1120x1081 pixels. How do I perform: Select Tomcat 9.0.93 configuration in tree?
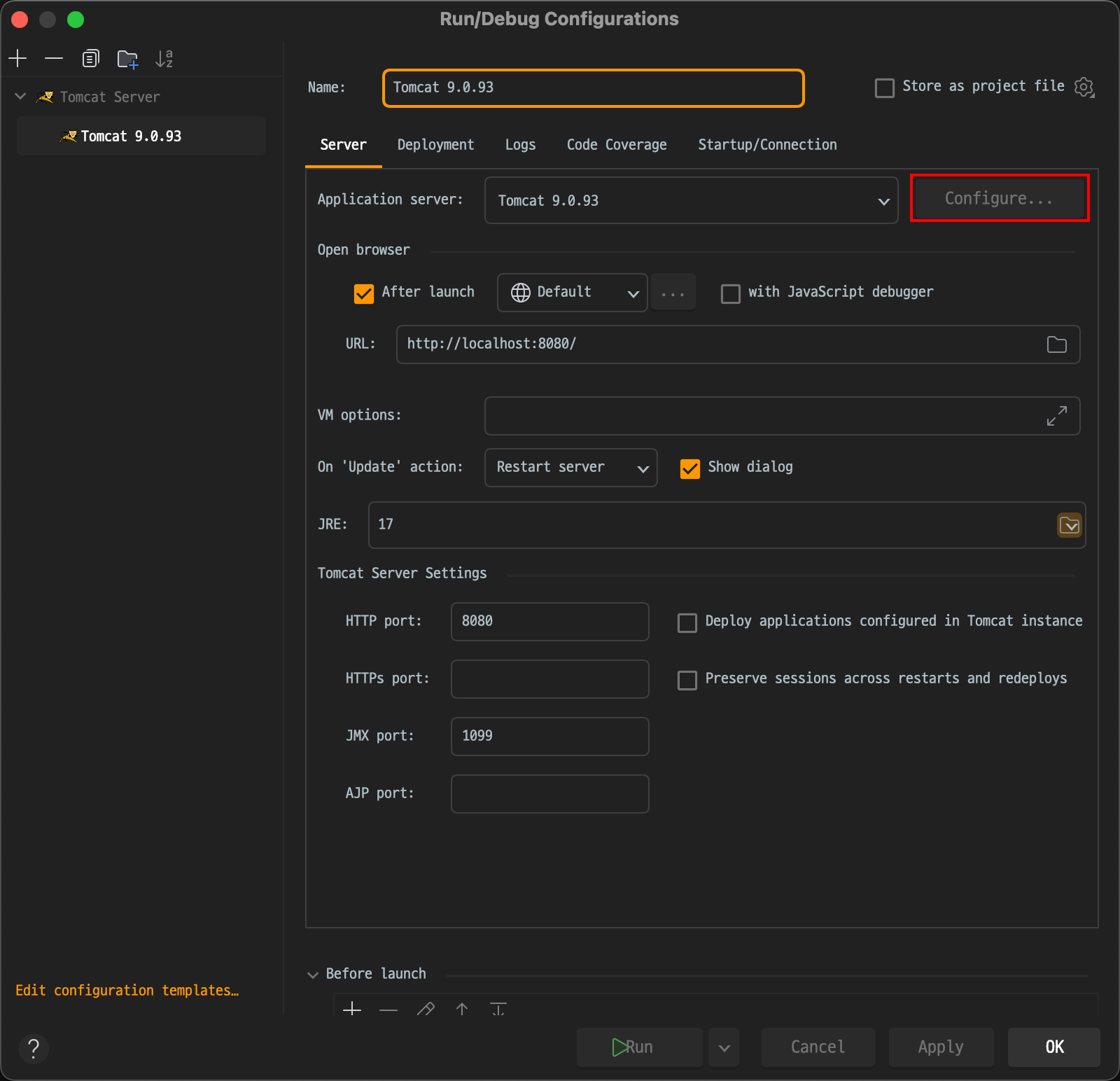point(141,136)
